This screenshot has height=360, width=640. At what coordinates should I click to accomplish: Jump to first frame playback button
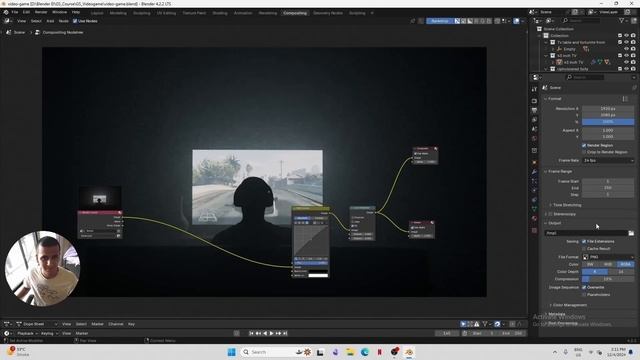click(251, 333)
